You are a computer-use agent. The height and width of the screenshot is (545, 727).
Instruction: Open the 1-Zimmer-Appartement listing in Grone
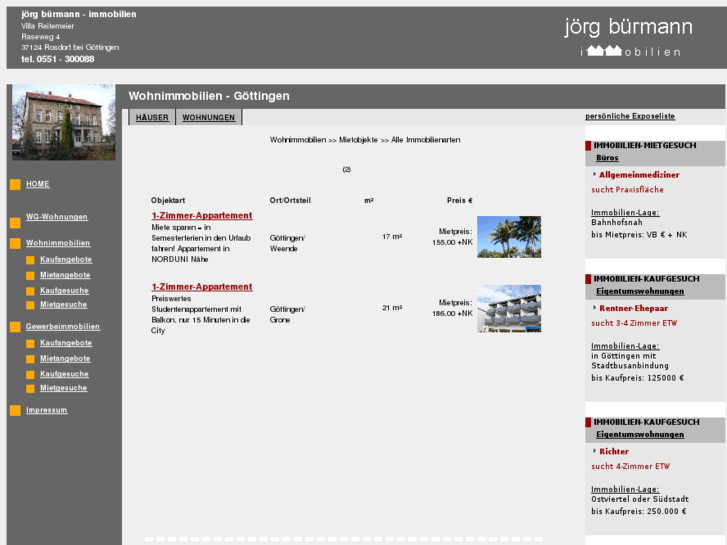pyautogui.click(x=202, y=287)
